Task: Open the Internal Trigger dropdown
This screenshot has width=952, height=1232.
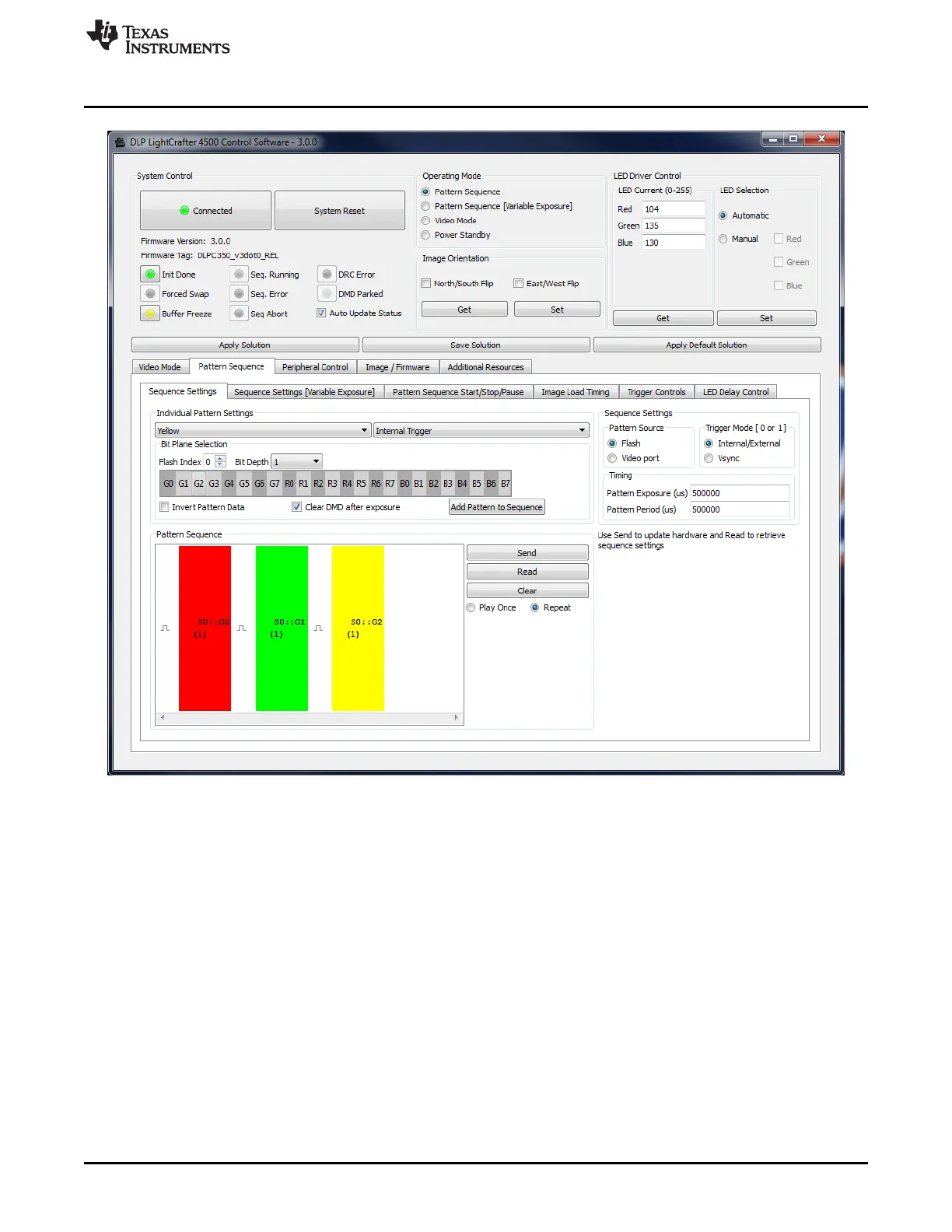Action: (481, 430)
